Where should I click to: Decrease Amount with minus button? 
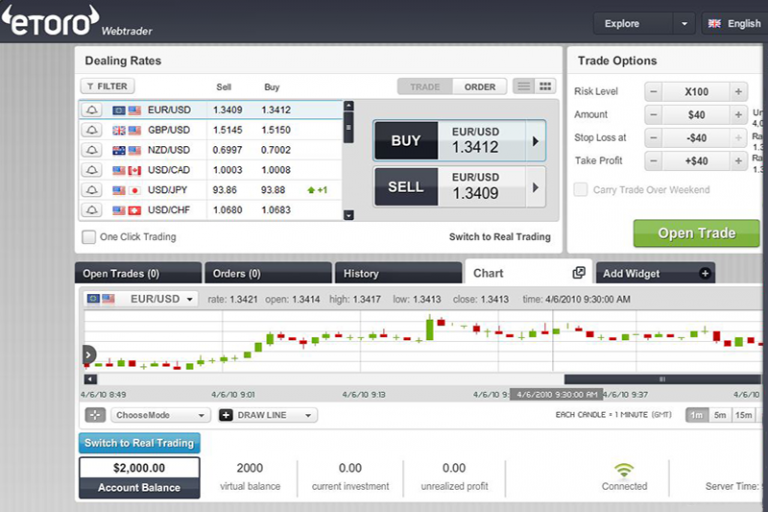click(x=653, y=115)
